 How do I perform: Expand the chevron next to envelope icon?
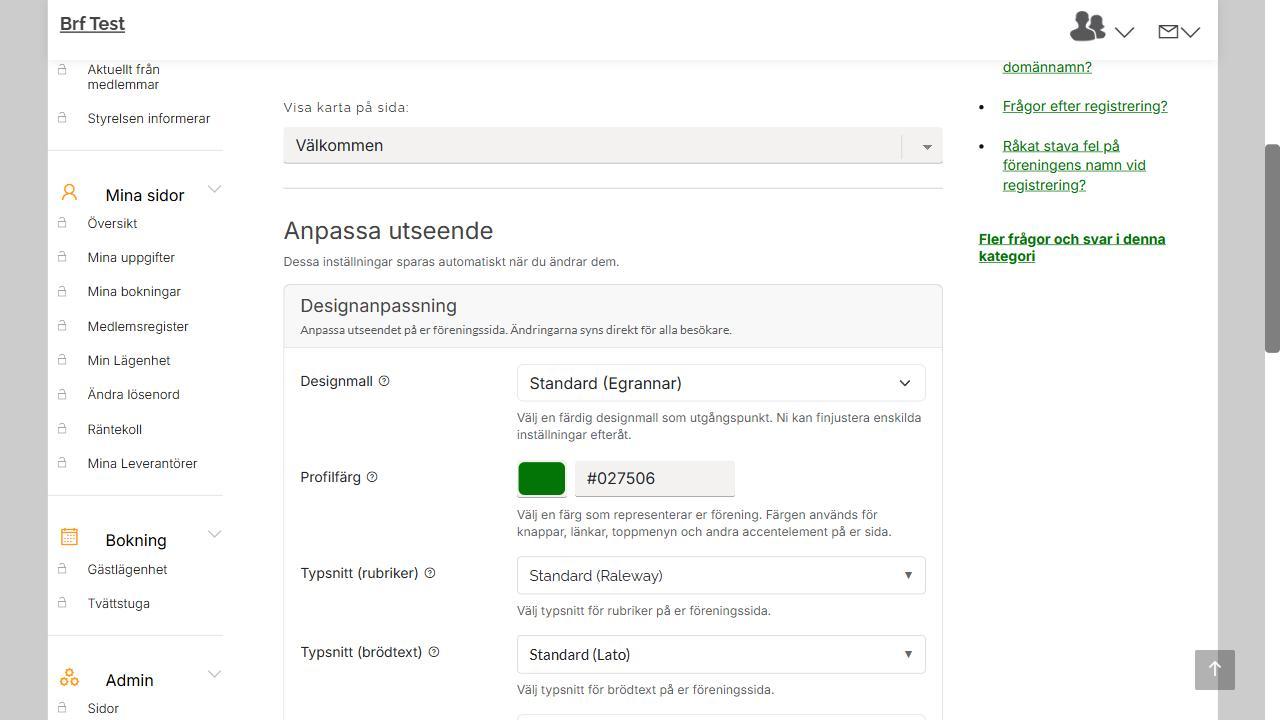(x=1190, y=32)
